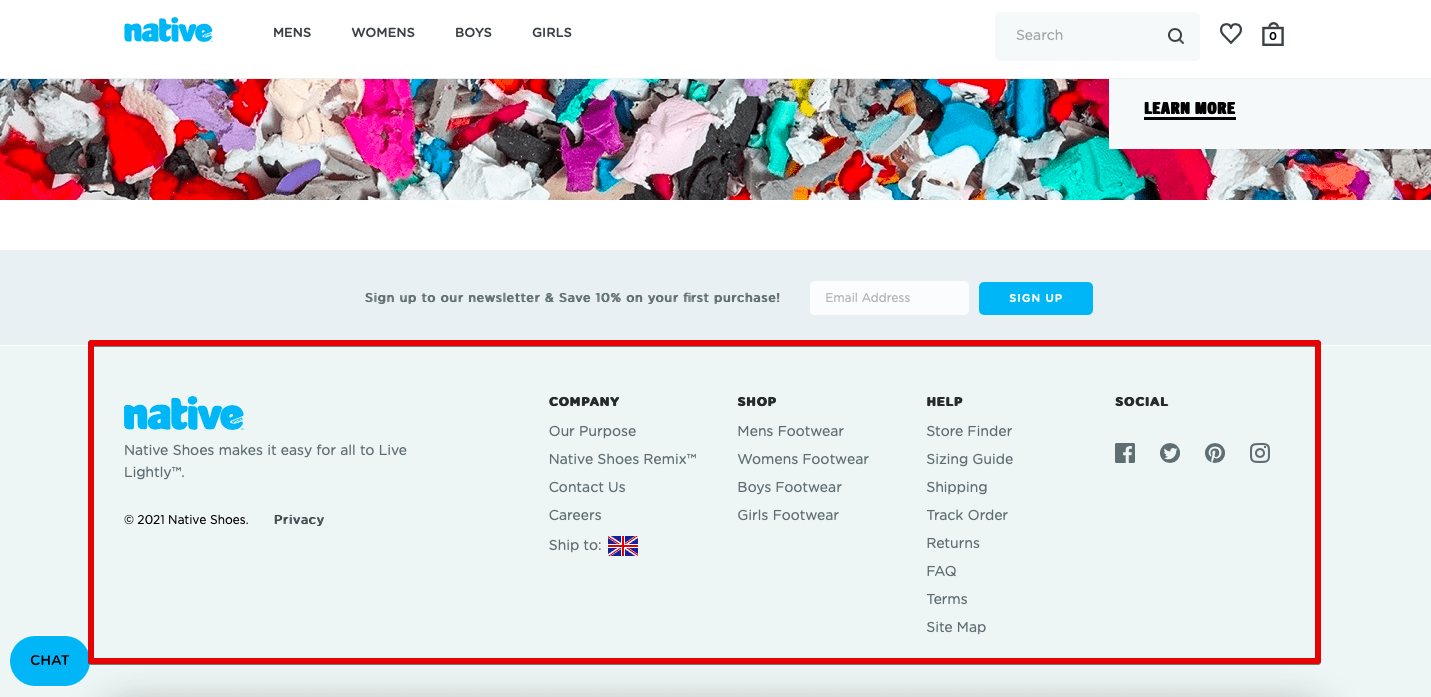Click the search magnifier icon
The height and width of the screenshot is (697, 1431).
click(x=1176, y=36)
